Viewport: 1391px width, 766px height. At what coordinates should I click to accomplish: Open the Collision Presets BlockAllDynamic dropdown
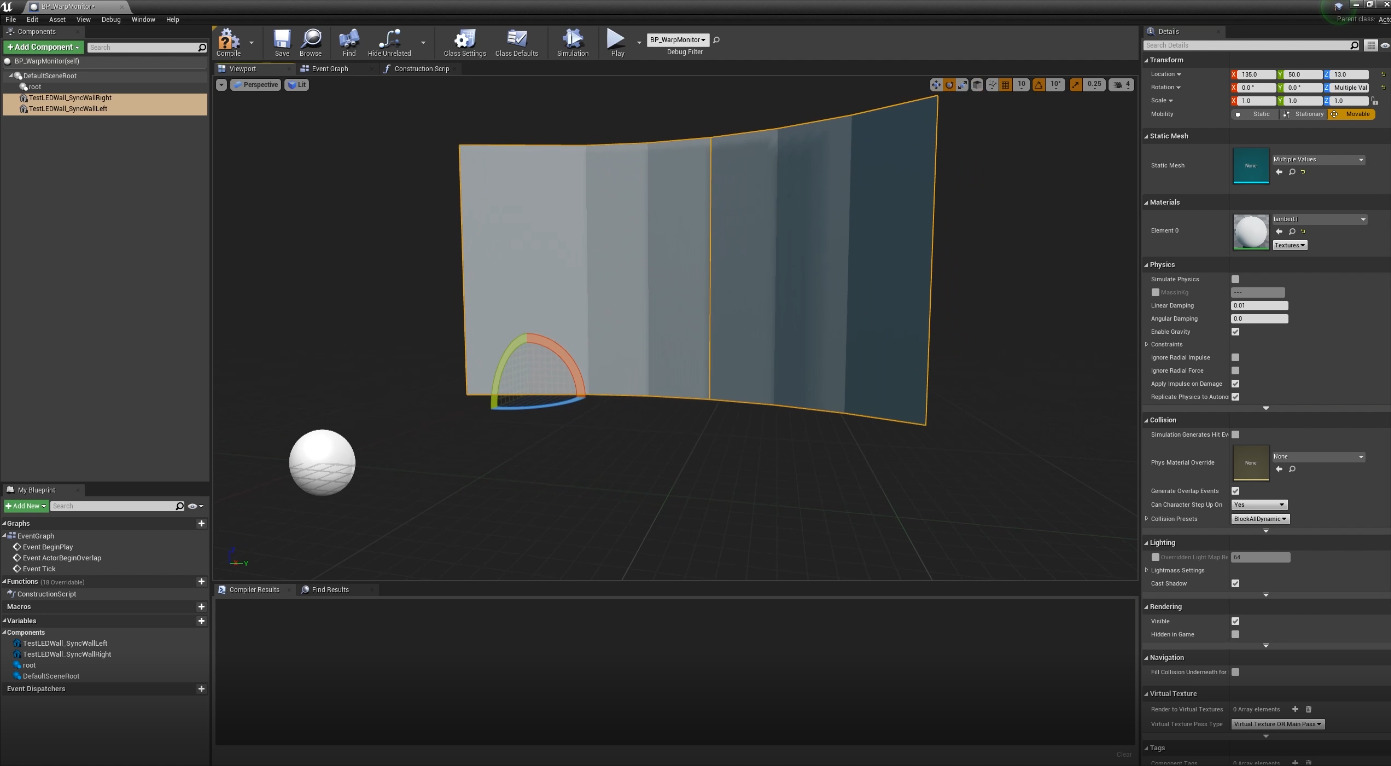click(1260, 519)
